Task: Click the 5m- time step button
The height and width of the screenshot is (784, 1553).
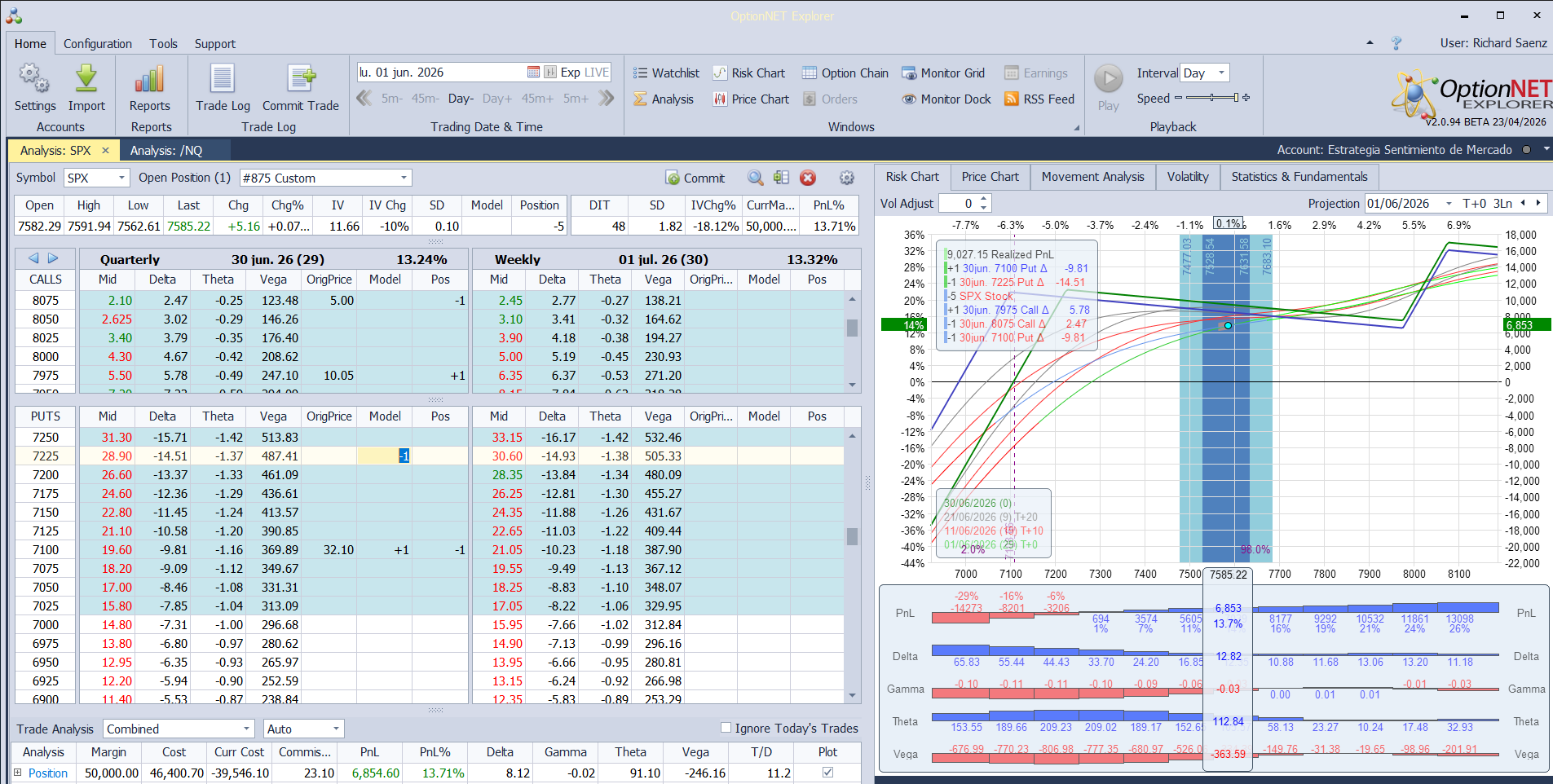Action: (x=392, y=99)
